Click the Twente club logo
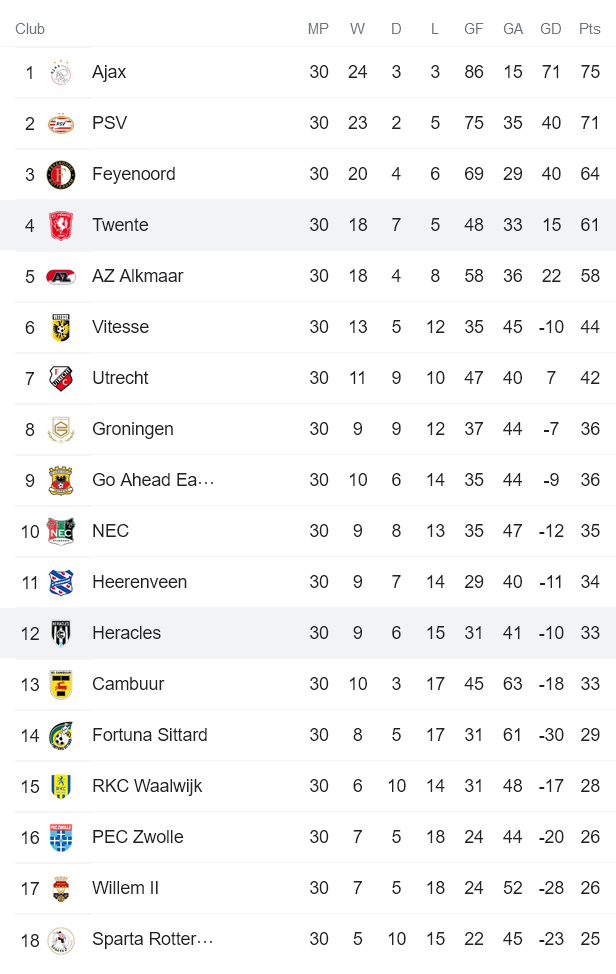The image size is (616, 974). [x=61, y=225]
